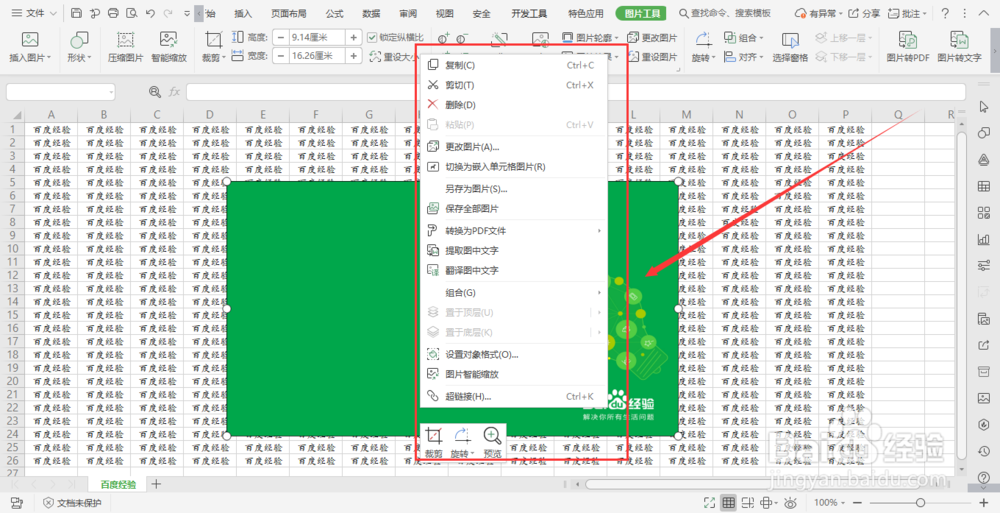Click Change Picture (更改图片) in ribbon
1000x513 pixels.
coord(652,38)
